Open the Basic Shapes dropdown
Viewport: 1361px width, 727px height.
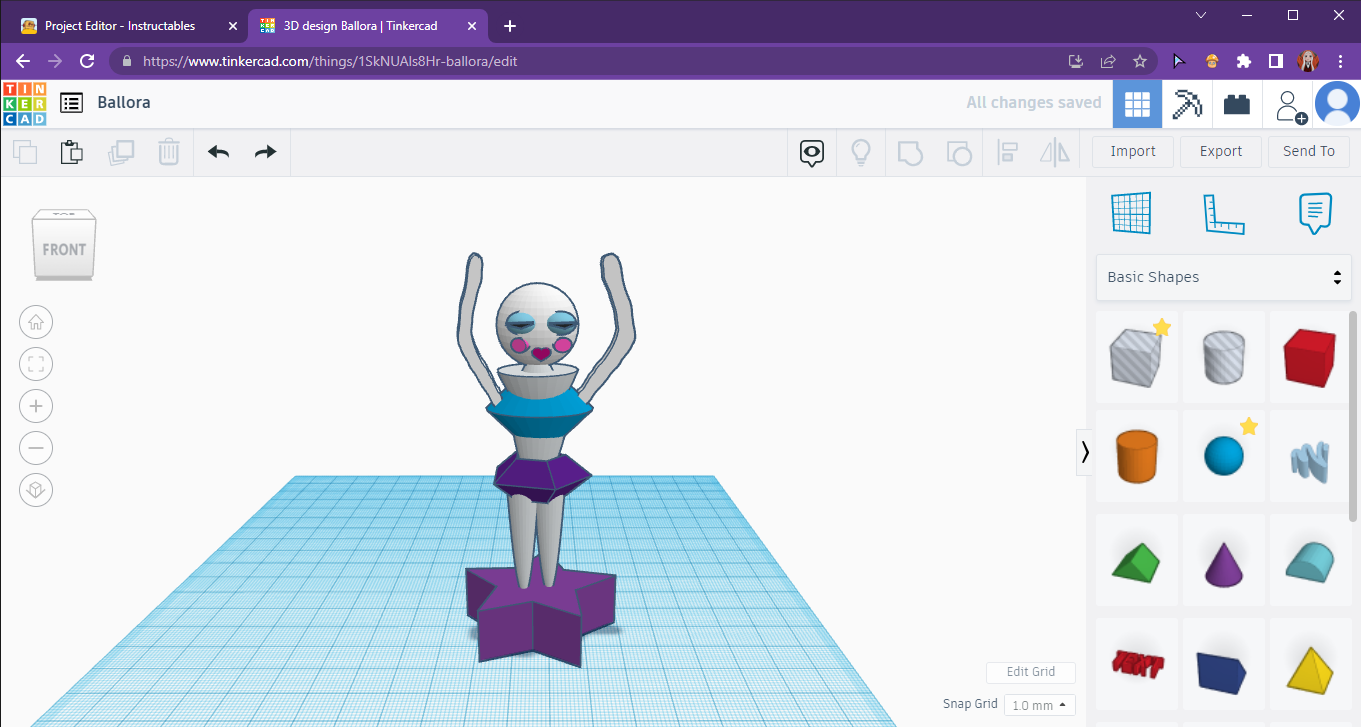coord(1223,277)
